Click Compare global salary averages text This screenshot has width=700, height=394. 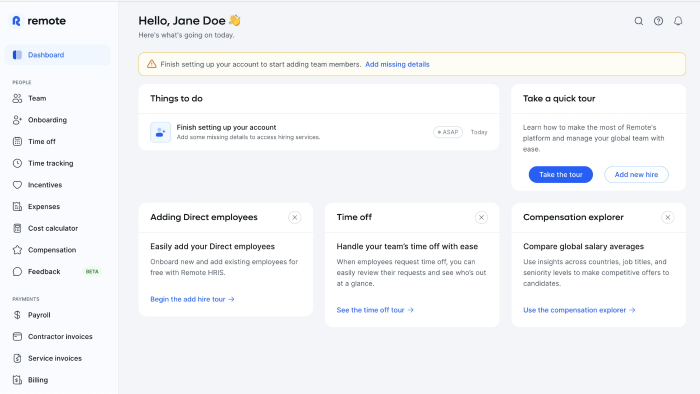[583, 246]
